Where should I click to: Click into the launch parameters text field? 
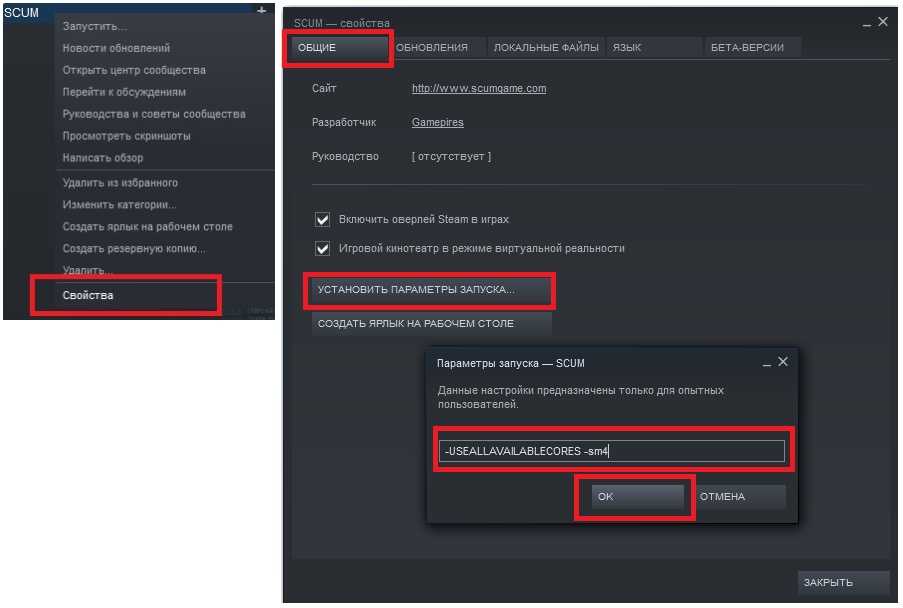612,451
